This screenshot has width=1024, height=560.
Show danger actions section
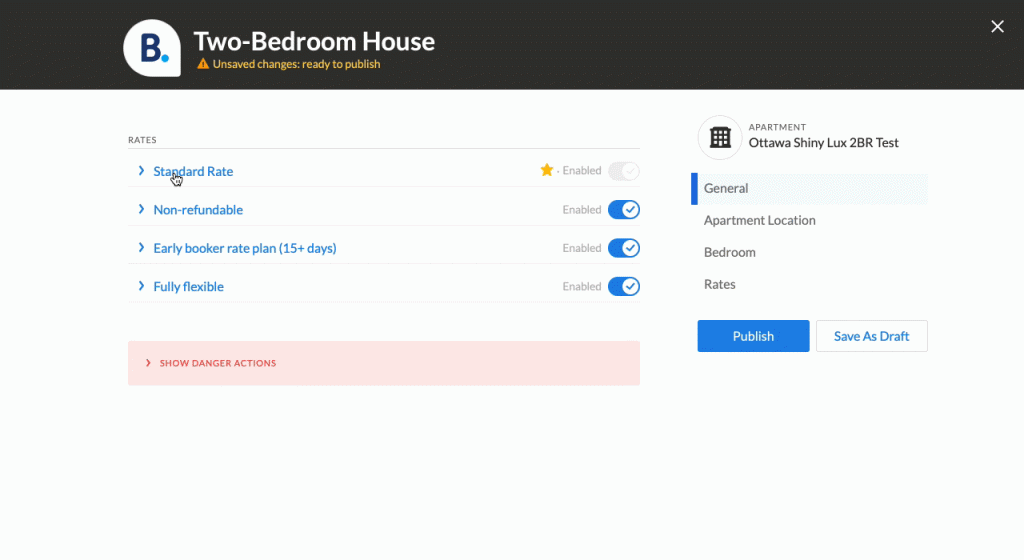(384, 363)
